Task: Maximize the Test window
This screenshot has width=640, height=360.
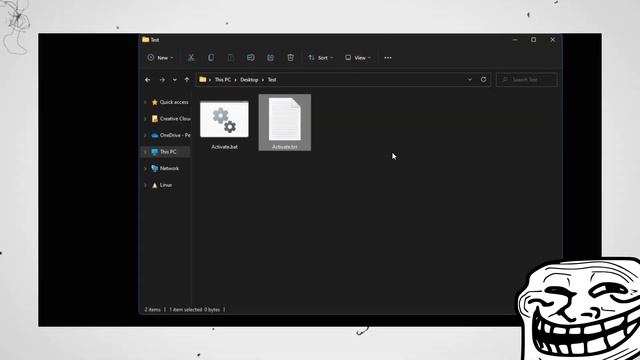Action: (x=533, y=40)
